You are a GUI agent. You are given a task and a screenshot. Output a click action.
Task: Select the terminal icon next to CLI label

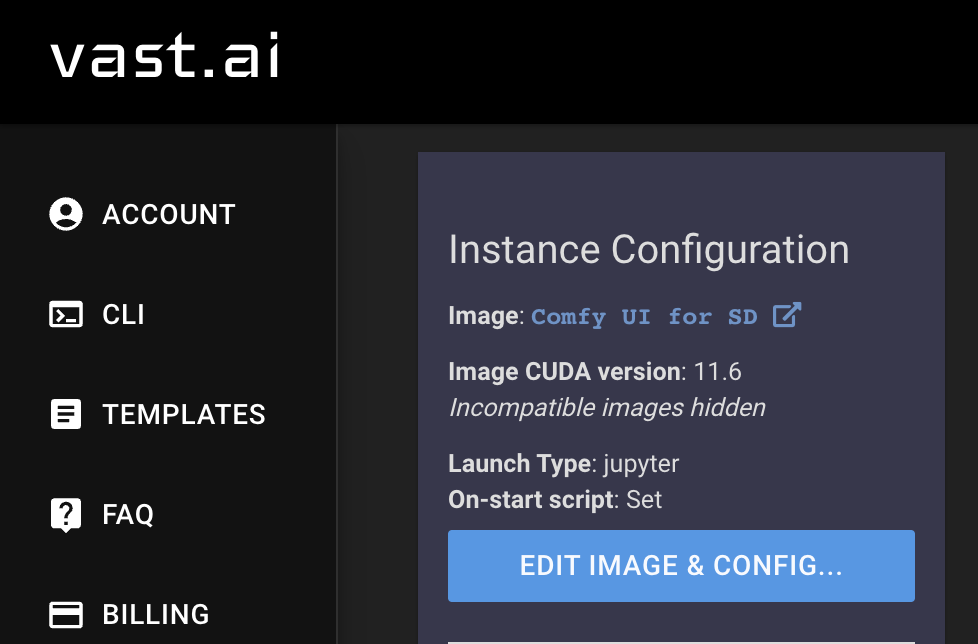[x=65, y=314]
